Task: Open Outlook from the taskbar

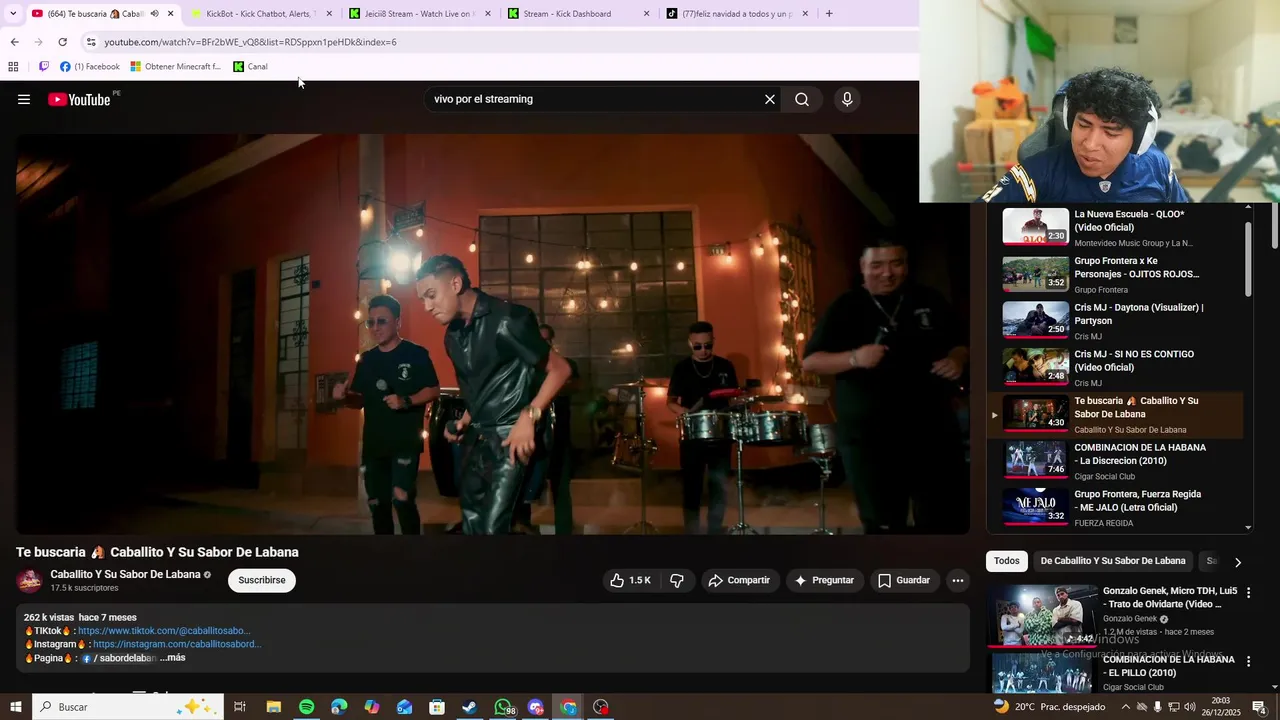Action: 404,707
